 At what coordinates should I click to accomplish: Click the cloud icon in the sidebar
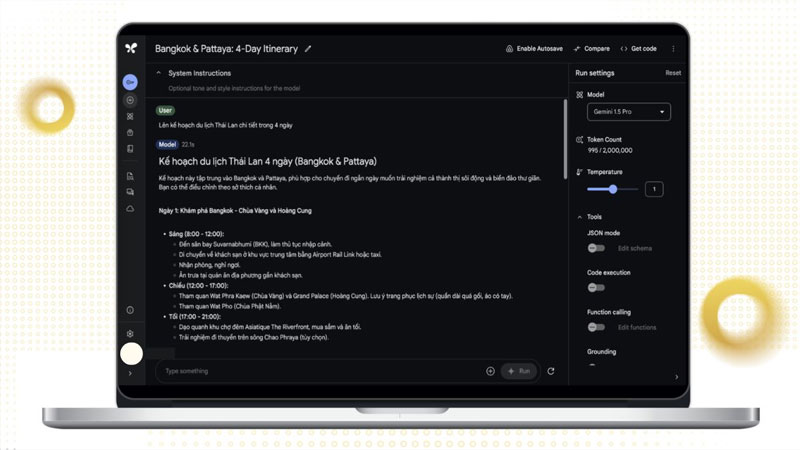[130, 209]
